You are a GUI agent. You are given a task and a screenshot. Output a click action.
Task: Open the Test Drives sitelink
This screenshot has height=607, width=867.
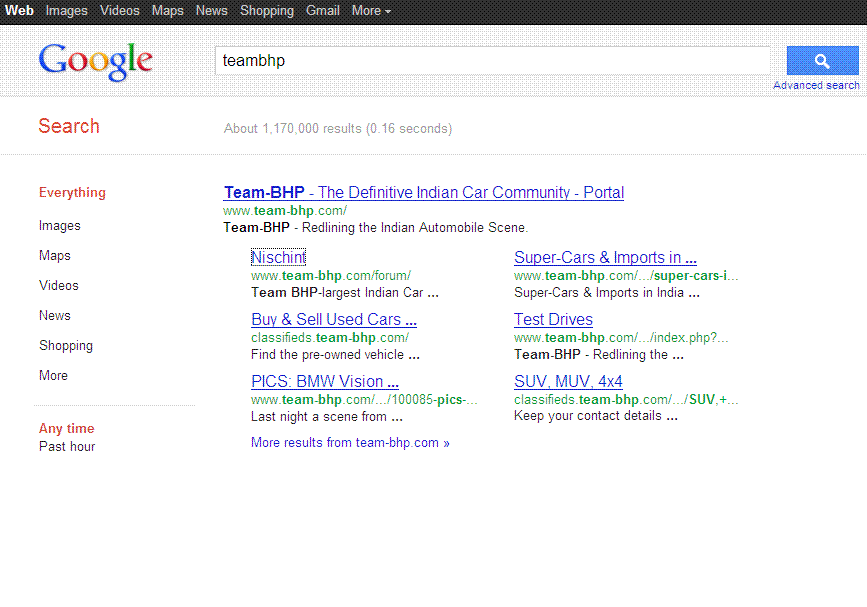553,319
